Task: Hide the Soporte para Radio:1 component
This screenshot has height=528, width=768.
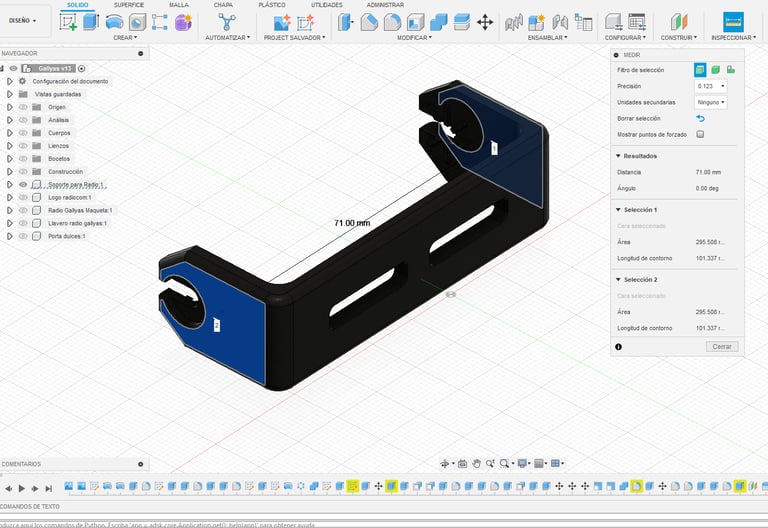Action: pyautogui.click(x=22, y=185)
